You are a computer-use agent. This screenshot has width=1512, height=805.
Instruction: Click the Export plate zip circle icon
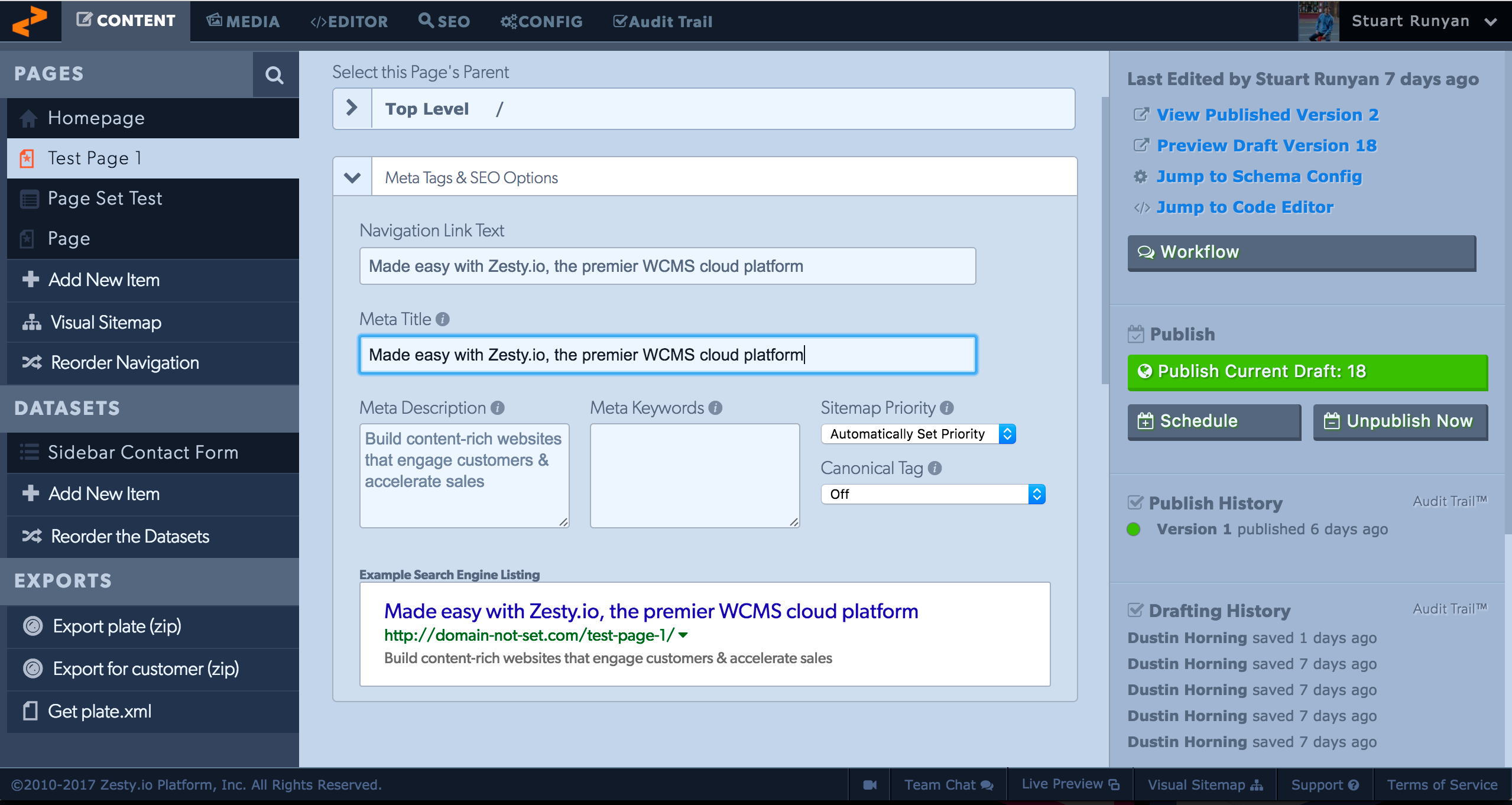click(33, 626)
